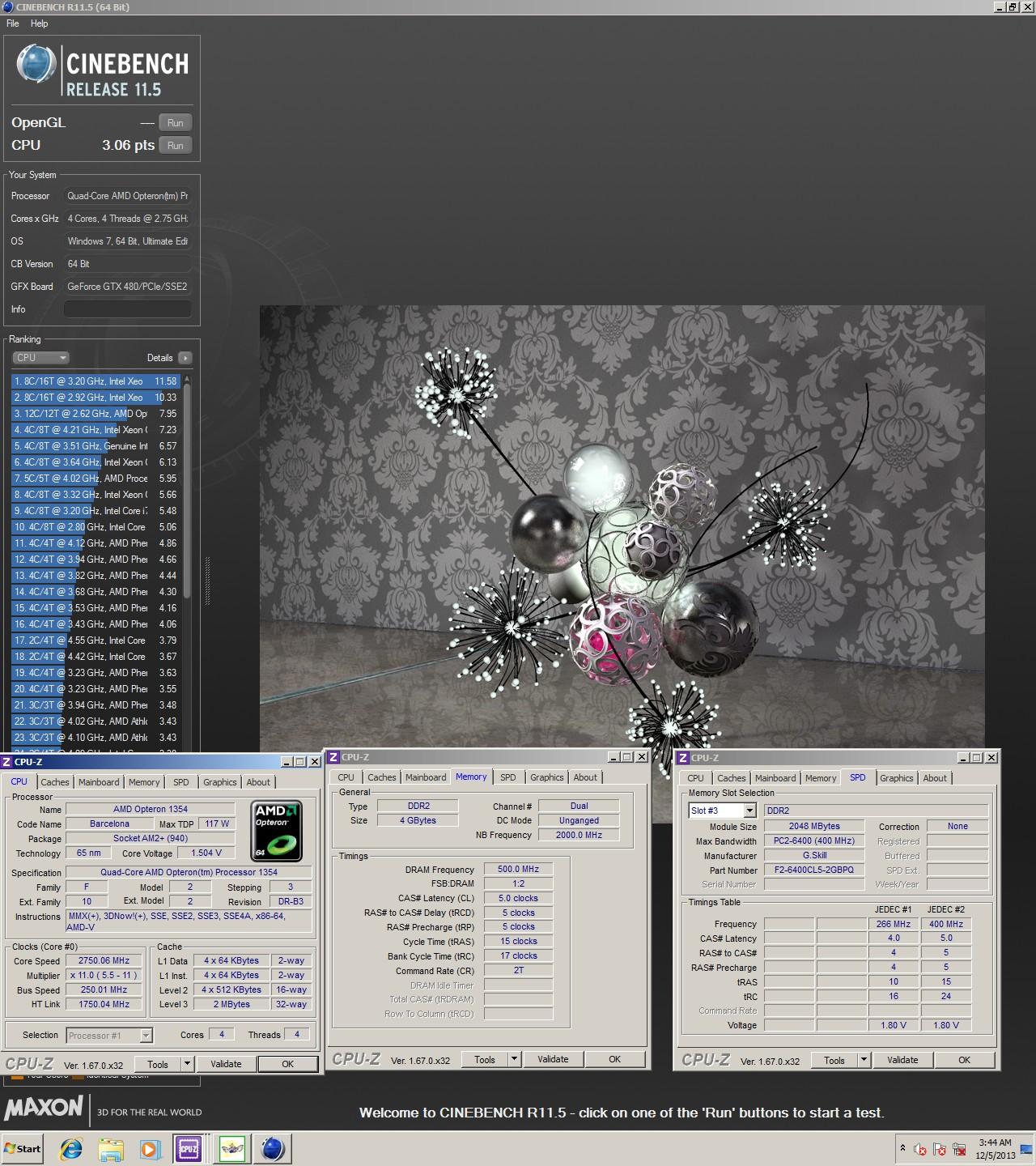Screen dimensions: 1036x1166
Task: Select the Cinebench sphere taskbar icon
Action: 273,1148
